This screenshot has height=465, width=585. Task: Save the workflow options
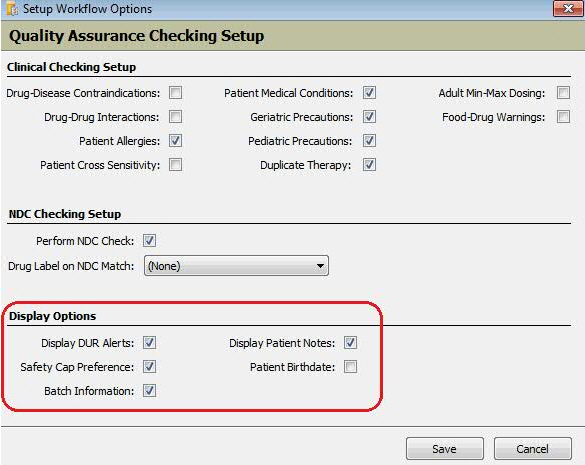click(445, 449)
